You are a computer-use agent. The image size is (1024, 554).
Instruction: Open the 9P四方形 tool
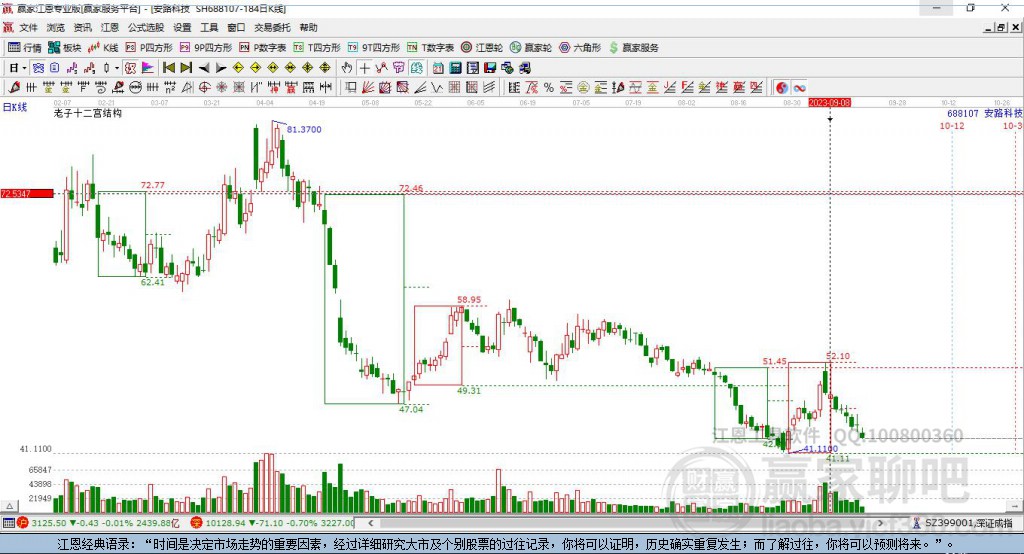[x=206, y=48]
